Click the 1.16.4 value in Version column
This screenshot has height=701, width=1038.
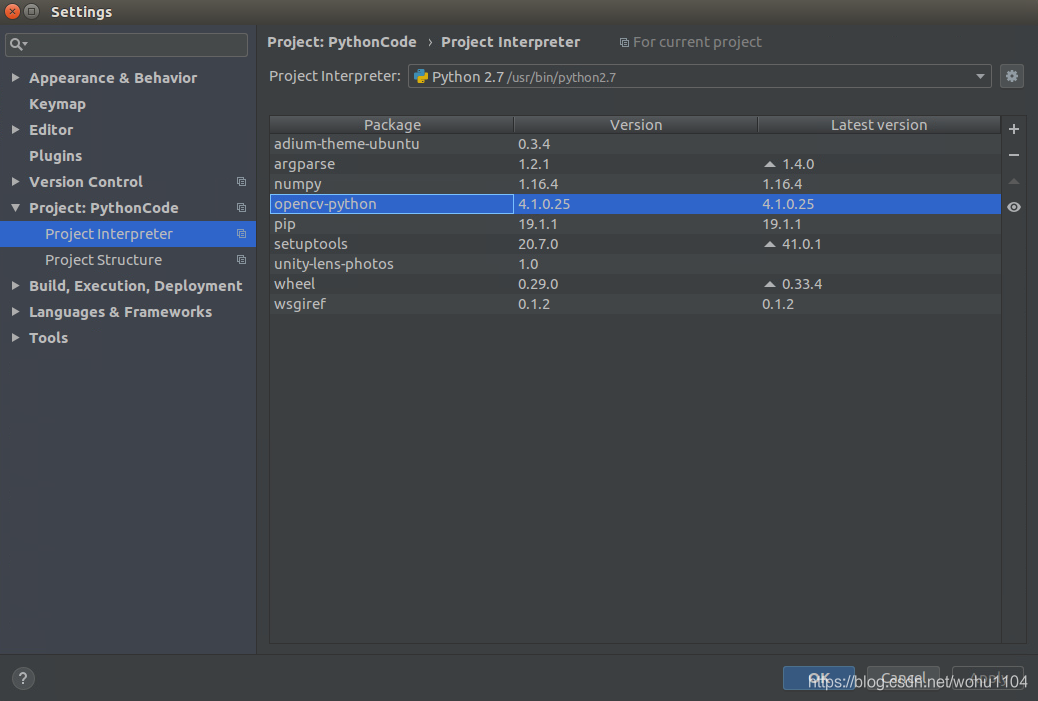coord(538,184)
